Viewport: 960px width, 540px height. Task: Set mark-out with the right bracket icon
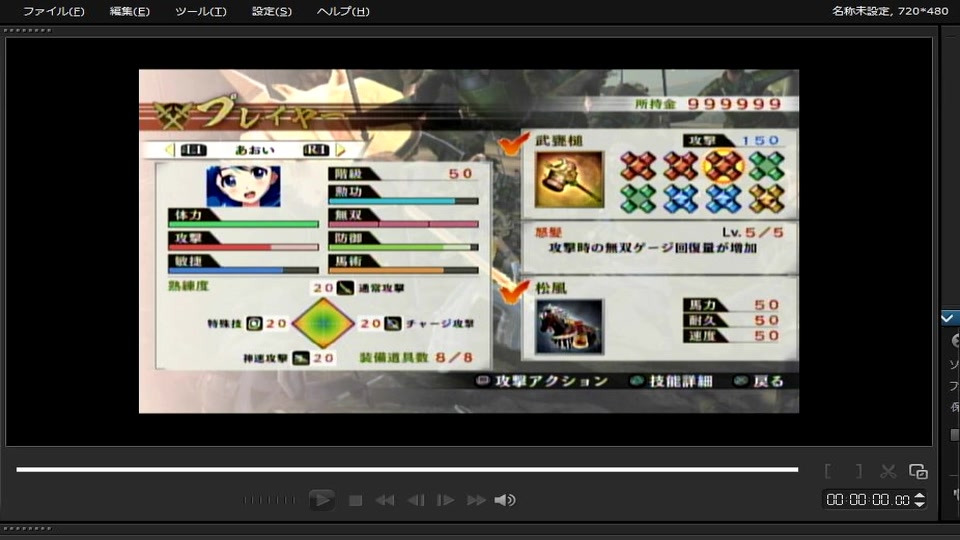[x=858, y=471]
